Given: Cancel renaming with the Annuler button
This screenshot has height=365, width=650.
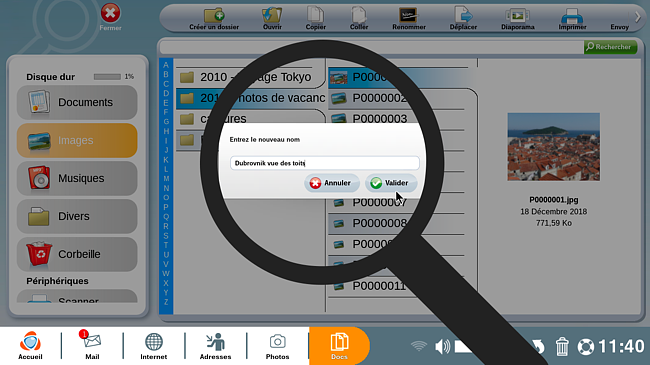Looking at the screenshot, I should click(x=331, y=183).
